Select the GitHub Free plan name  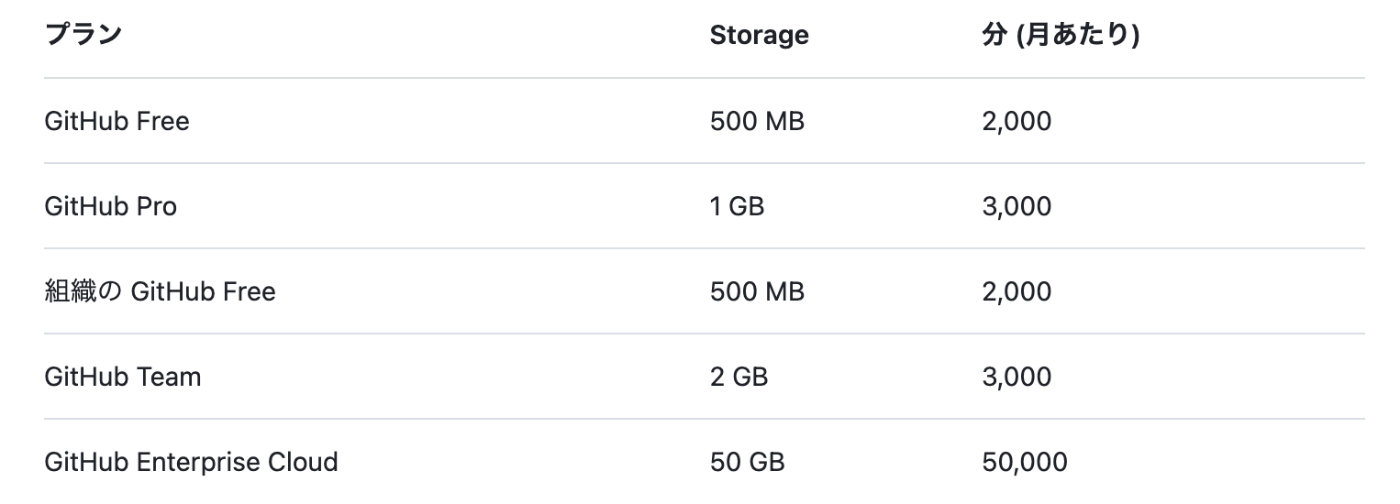(x=117, y=122)
